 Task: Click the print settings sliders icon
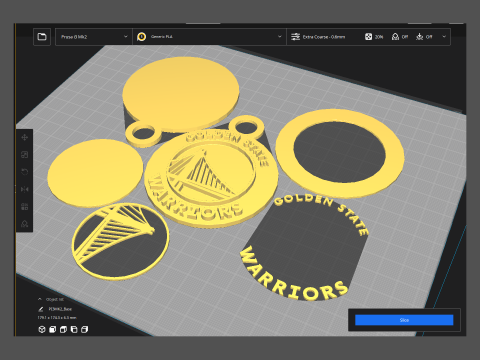point(295,37)
